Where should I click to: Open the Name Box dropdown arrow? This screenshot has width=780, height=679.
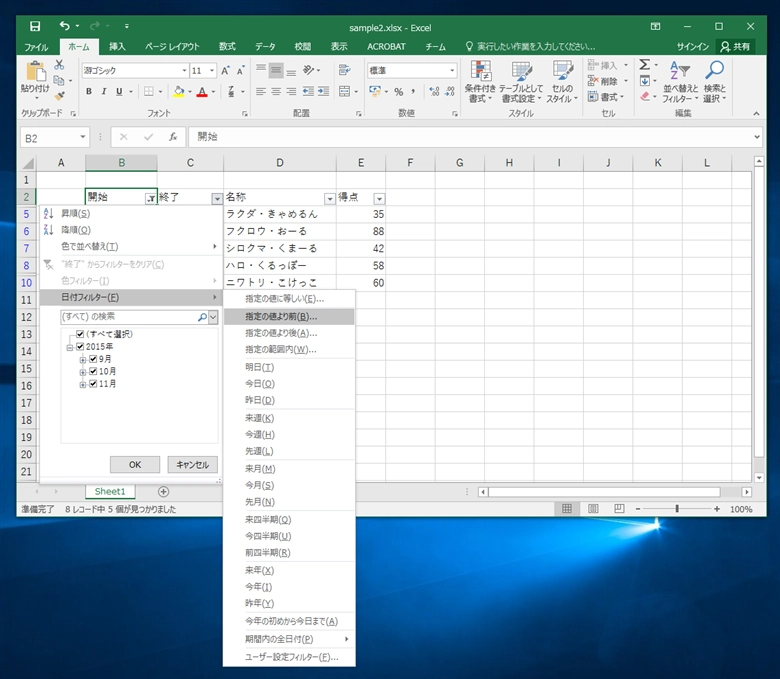click(x=83, y=137)
